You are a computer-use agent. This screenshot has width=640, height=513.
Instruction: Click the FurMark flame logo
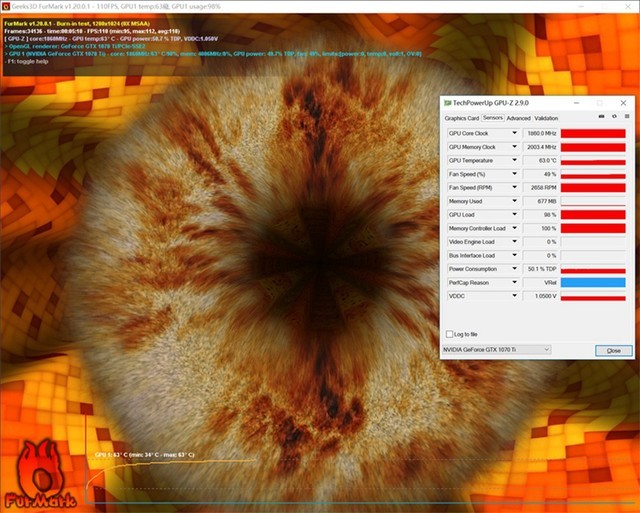[40, 474]
